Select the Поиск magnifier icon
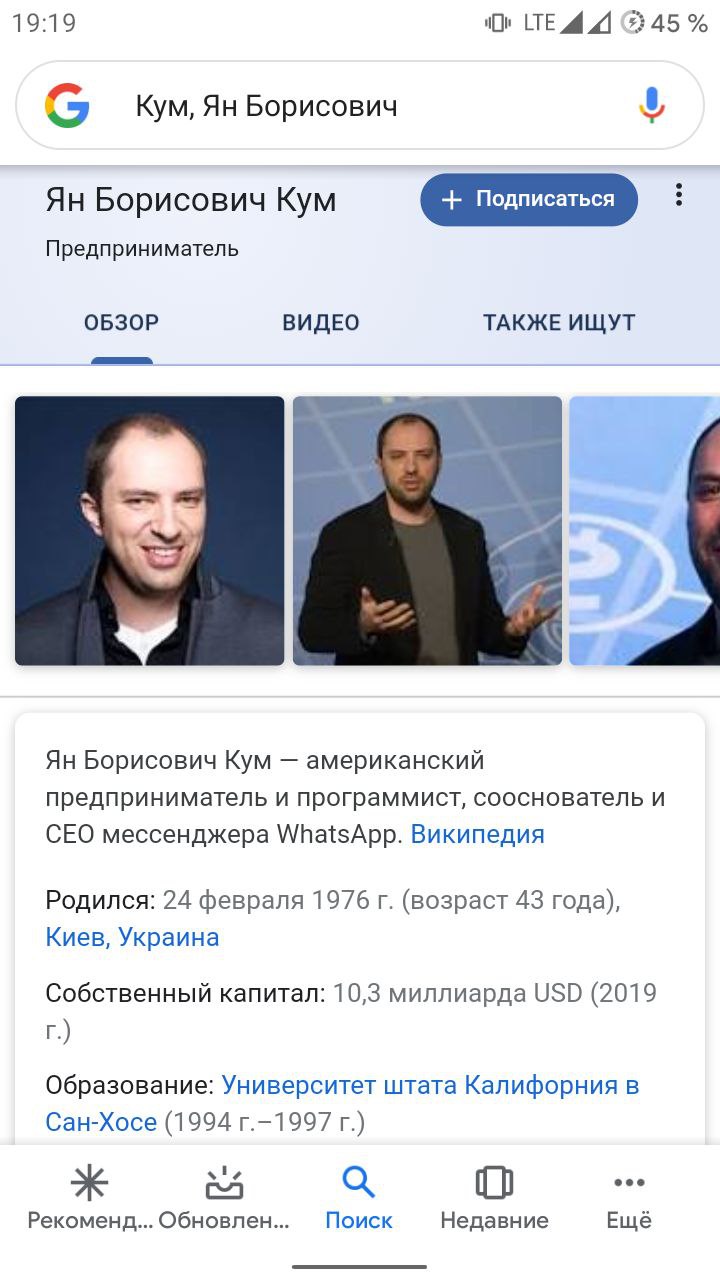Viewport: 720px width, 1280px height. pos(359,1183)
